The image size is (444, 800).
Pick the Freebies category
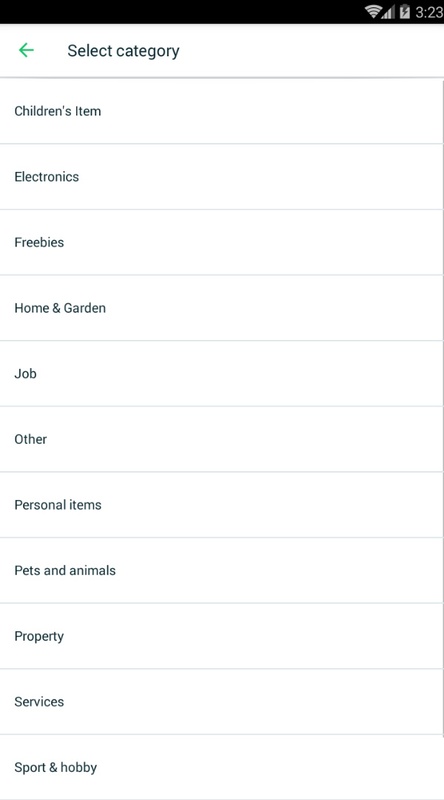(x=221, y=242)
